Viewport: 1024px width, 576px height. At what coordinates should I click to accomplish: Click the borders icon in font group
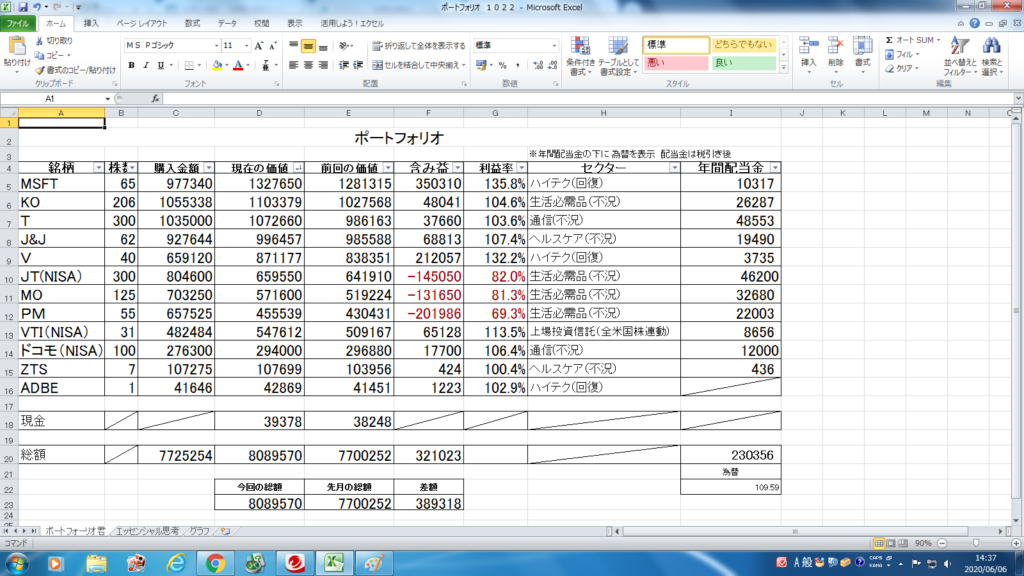(x=189, y=65)
